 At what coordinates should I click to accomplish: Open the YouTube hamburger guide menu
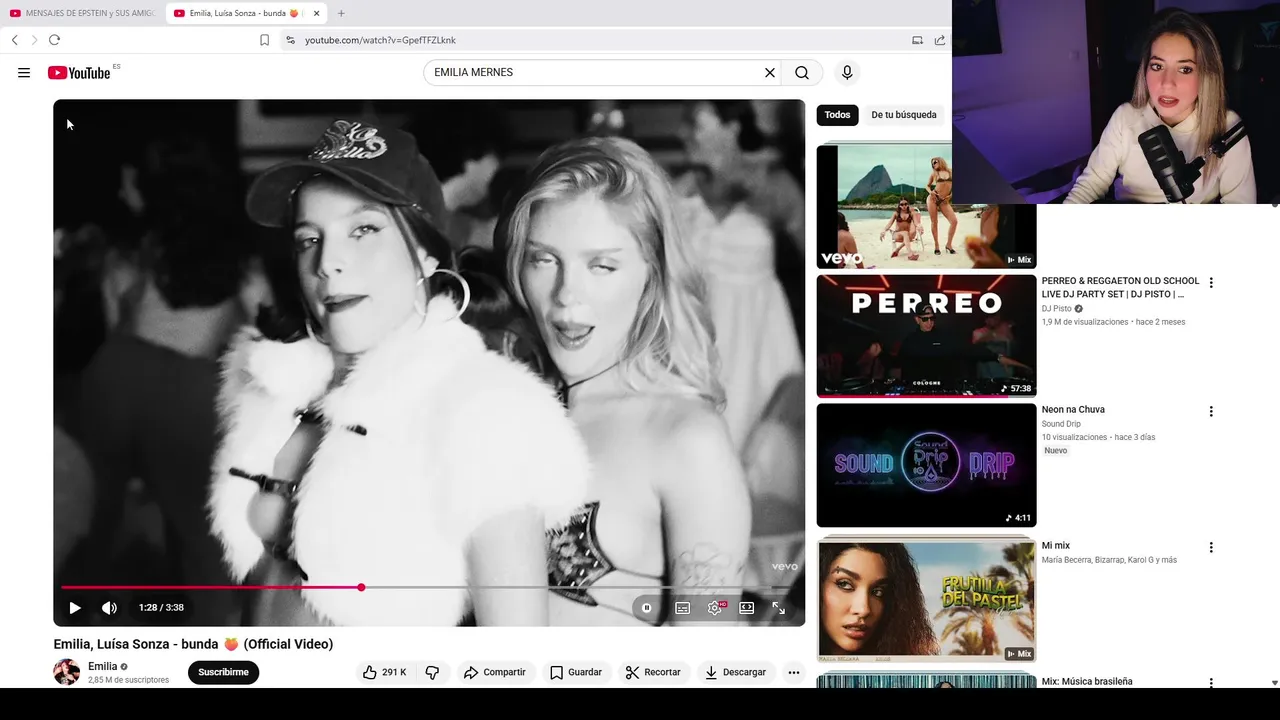[24, 73]
